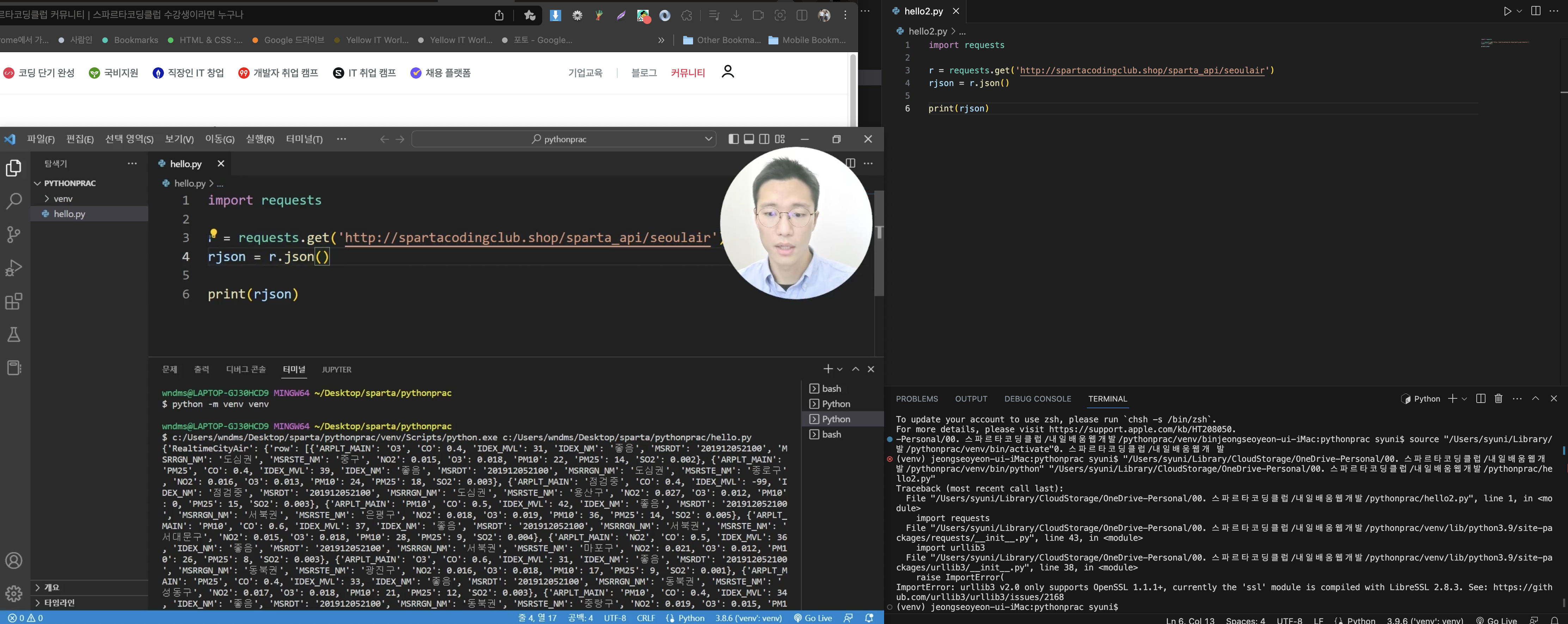Click Go Live in the Korean VS Code status bar
Viewport: 1568px width, 624px height.
pos(813,618)
